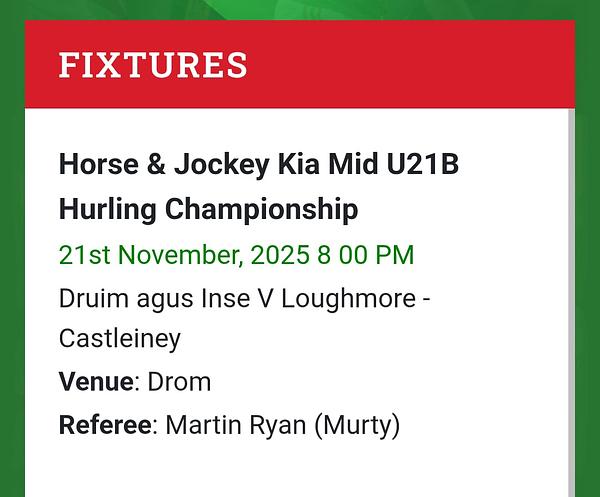Viewport: 600px width, 497px height.
Task: Click the Castleiney text on second line
Action: 120,339
